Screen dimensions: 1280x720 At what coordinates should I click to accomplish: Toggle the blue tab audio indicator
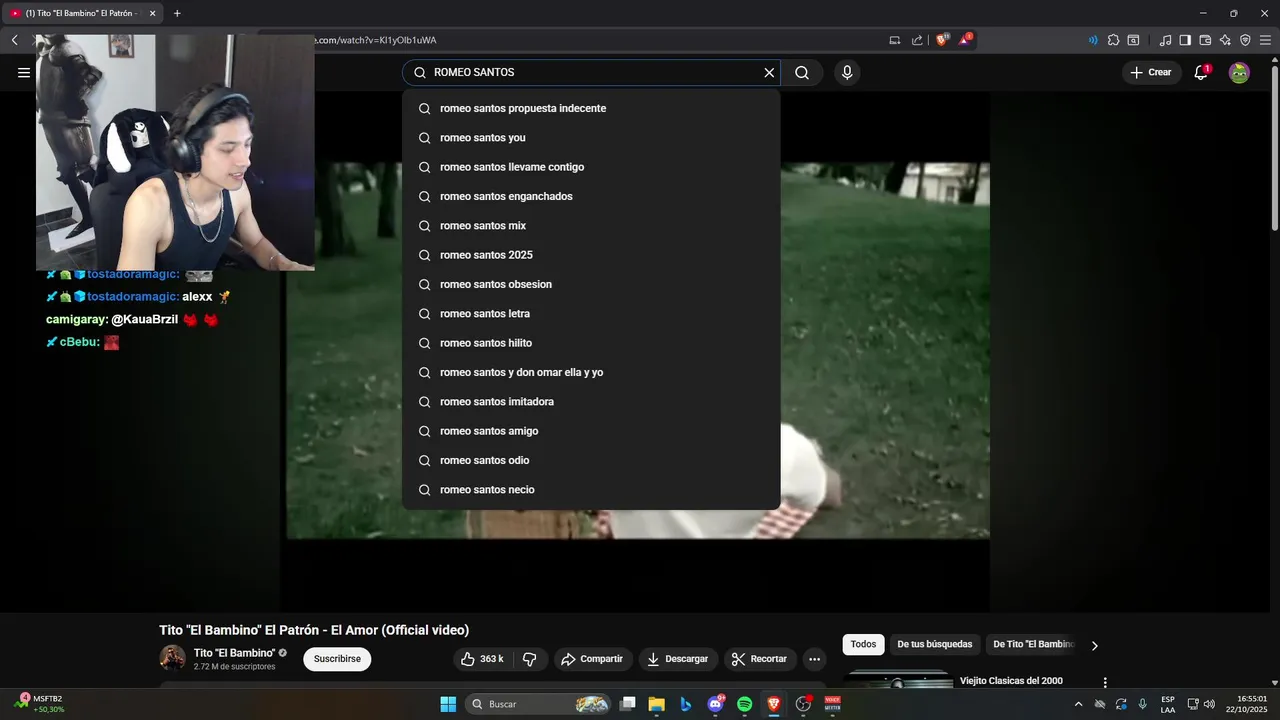pos(1093,40)
